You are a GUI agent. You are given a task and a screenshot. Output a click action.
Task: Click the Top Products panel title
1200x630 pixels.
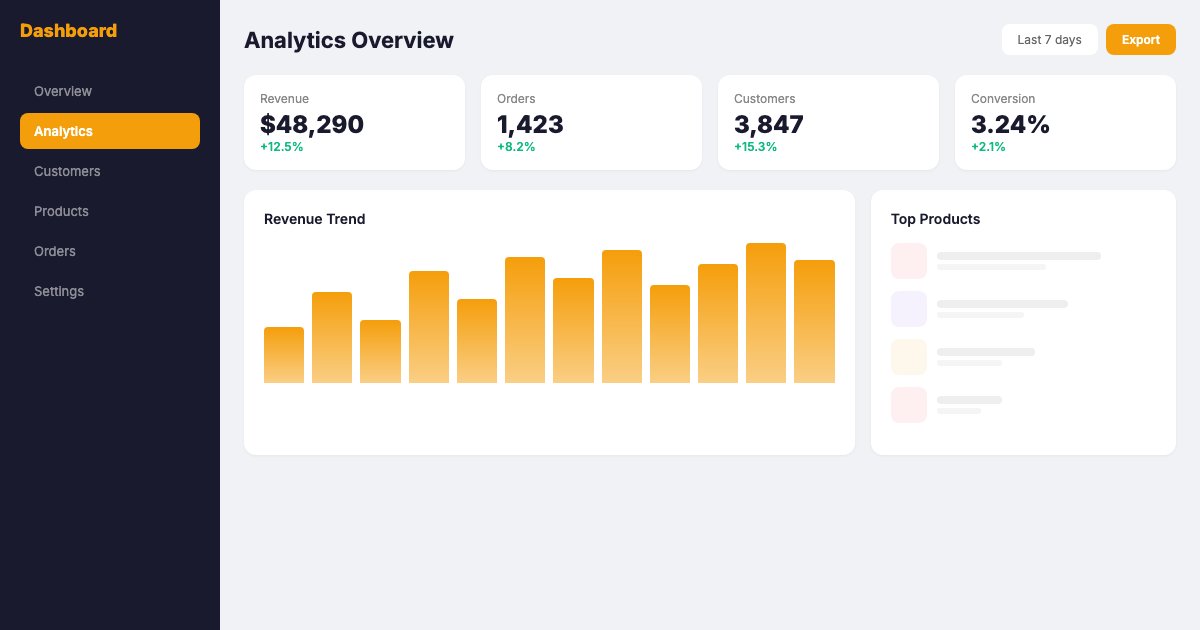click(935, 219)
